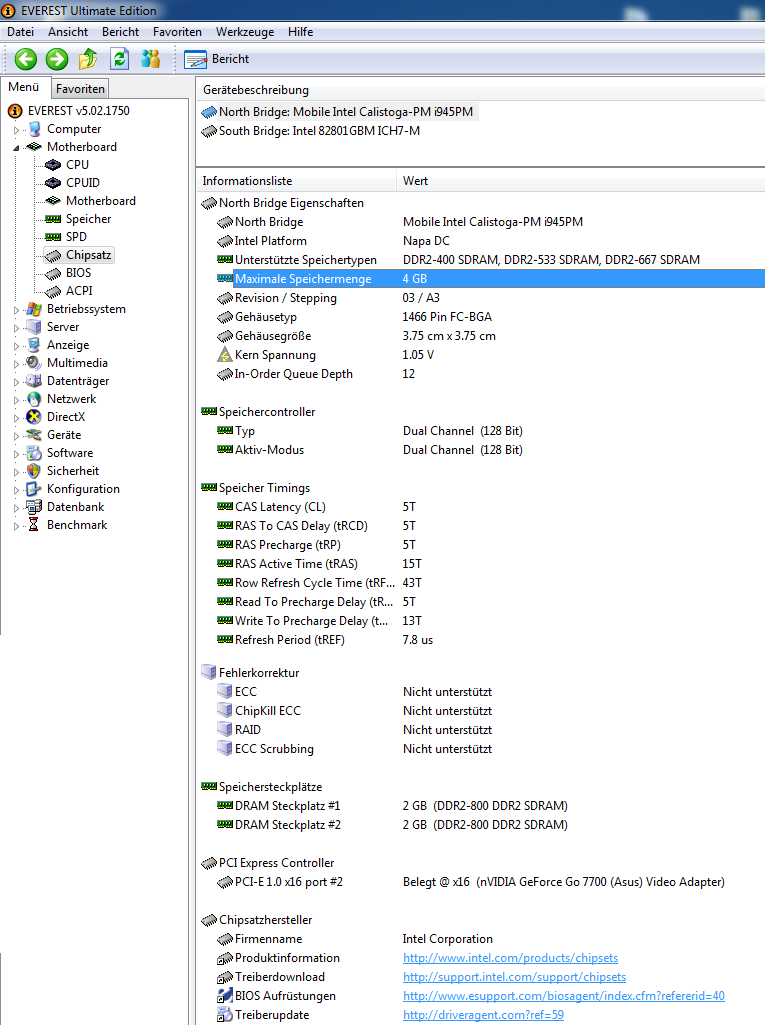Click the Benchmark hourglass icon
This screenshot has width=765, height=1025.
point(34,525)
